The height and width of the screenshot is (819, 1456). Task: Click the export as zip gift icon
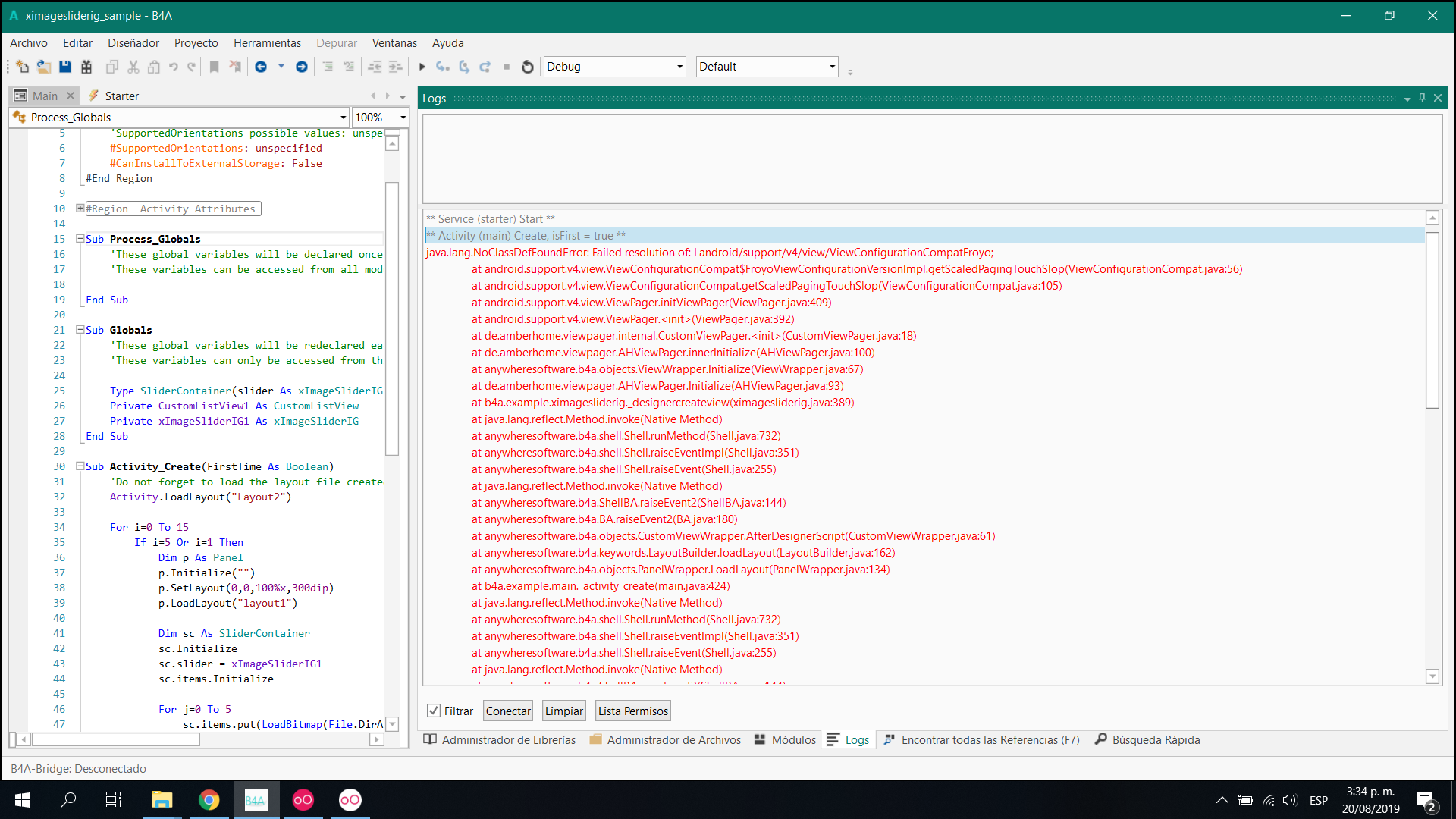click(86, 67)
